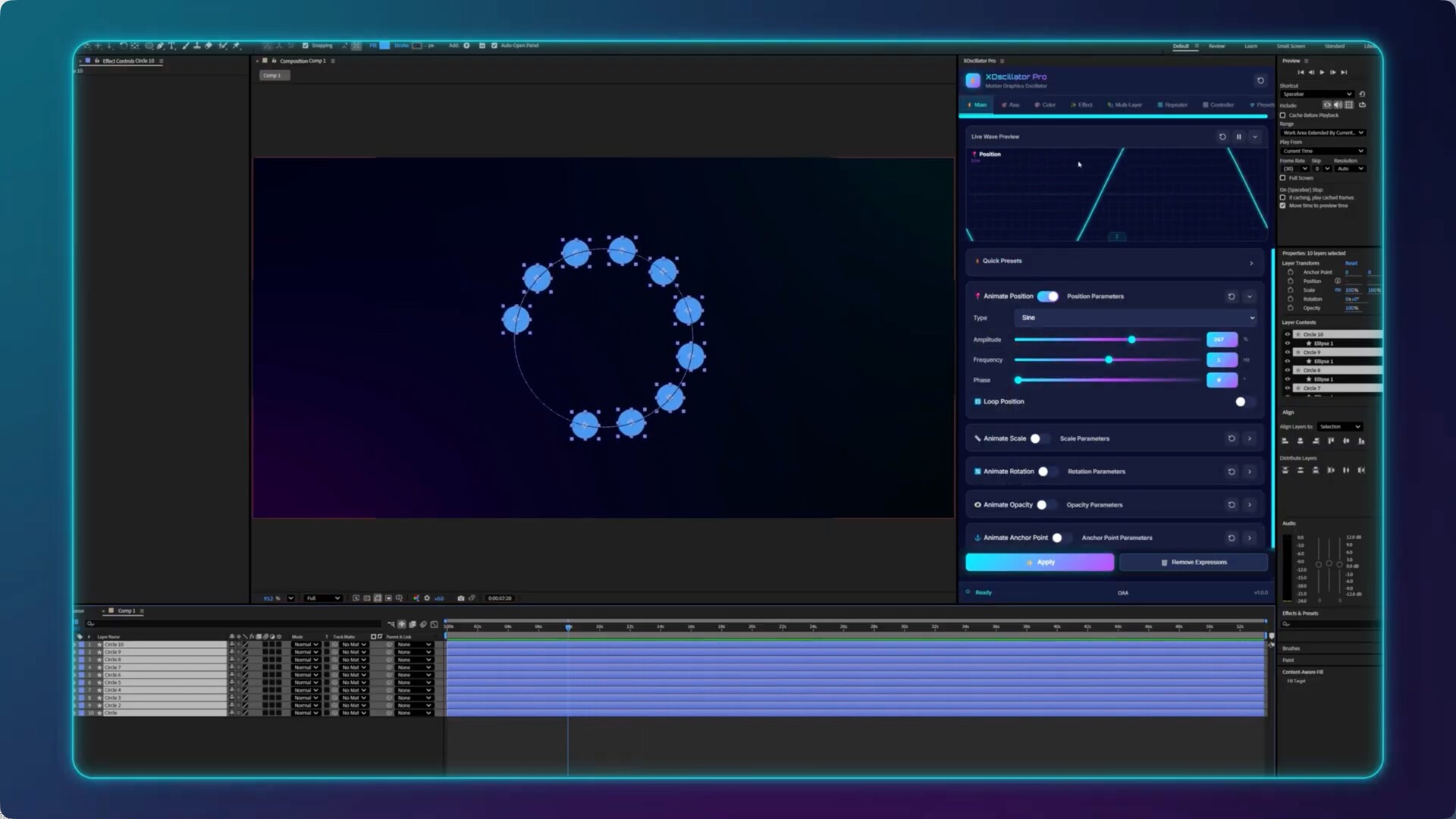1456x819 pixels.
Task: Click the Remove Expressions button
Action: pos(1194,563)
